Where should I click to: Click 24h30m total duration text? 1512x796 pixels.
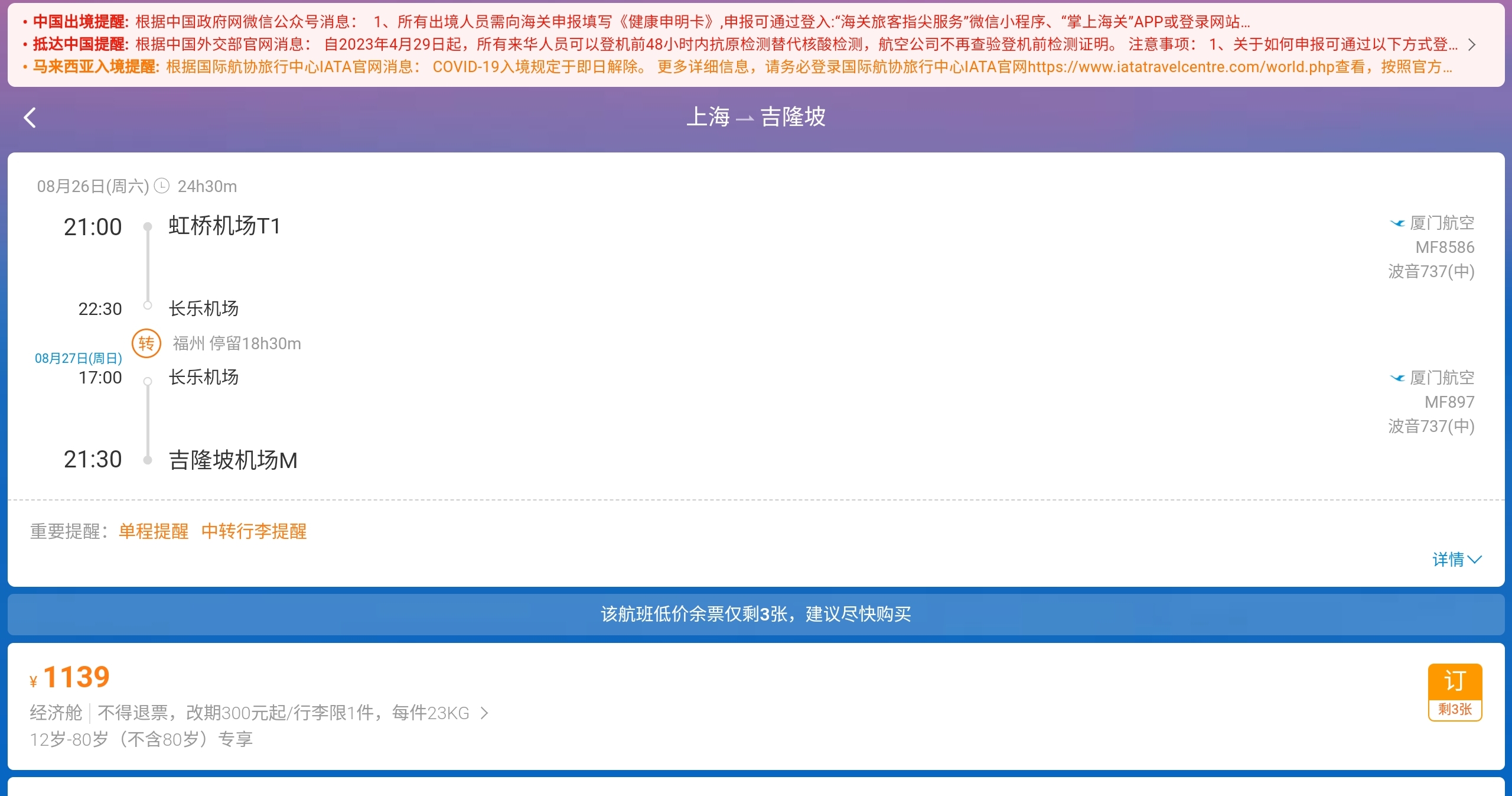(207, 186)
